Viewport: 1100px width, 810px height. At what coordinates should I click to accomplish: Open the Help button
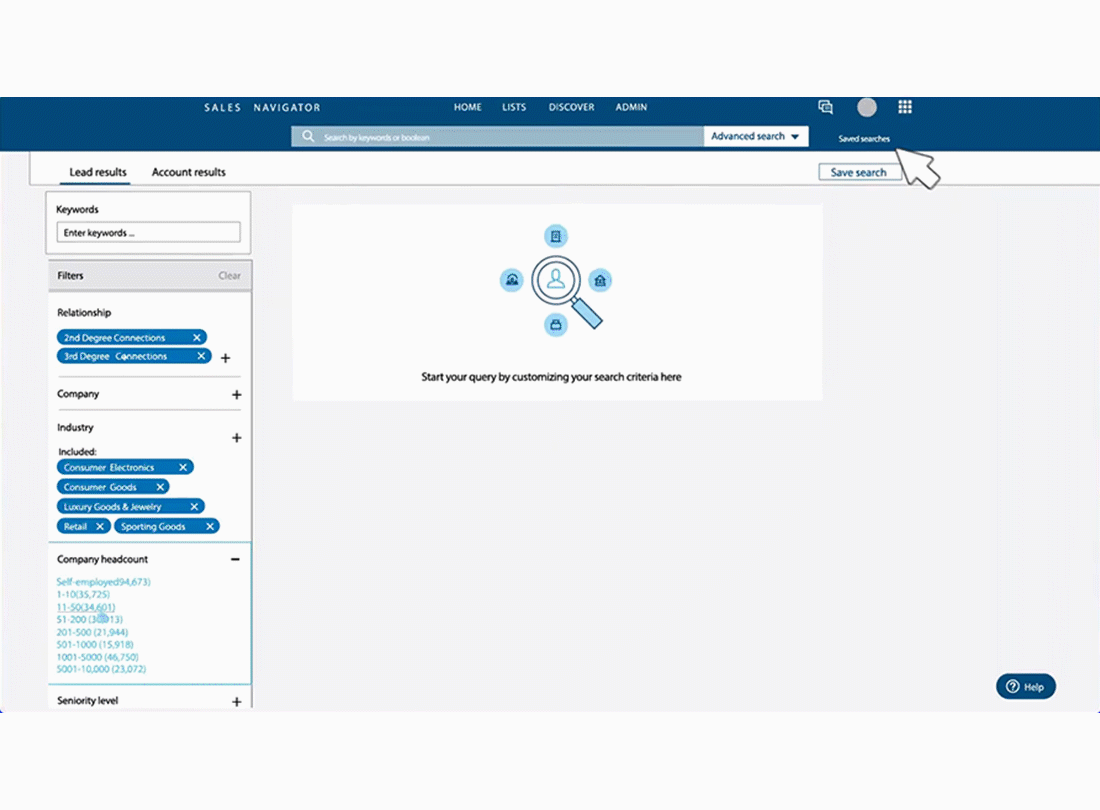point(1026,687)
